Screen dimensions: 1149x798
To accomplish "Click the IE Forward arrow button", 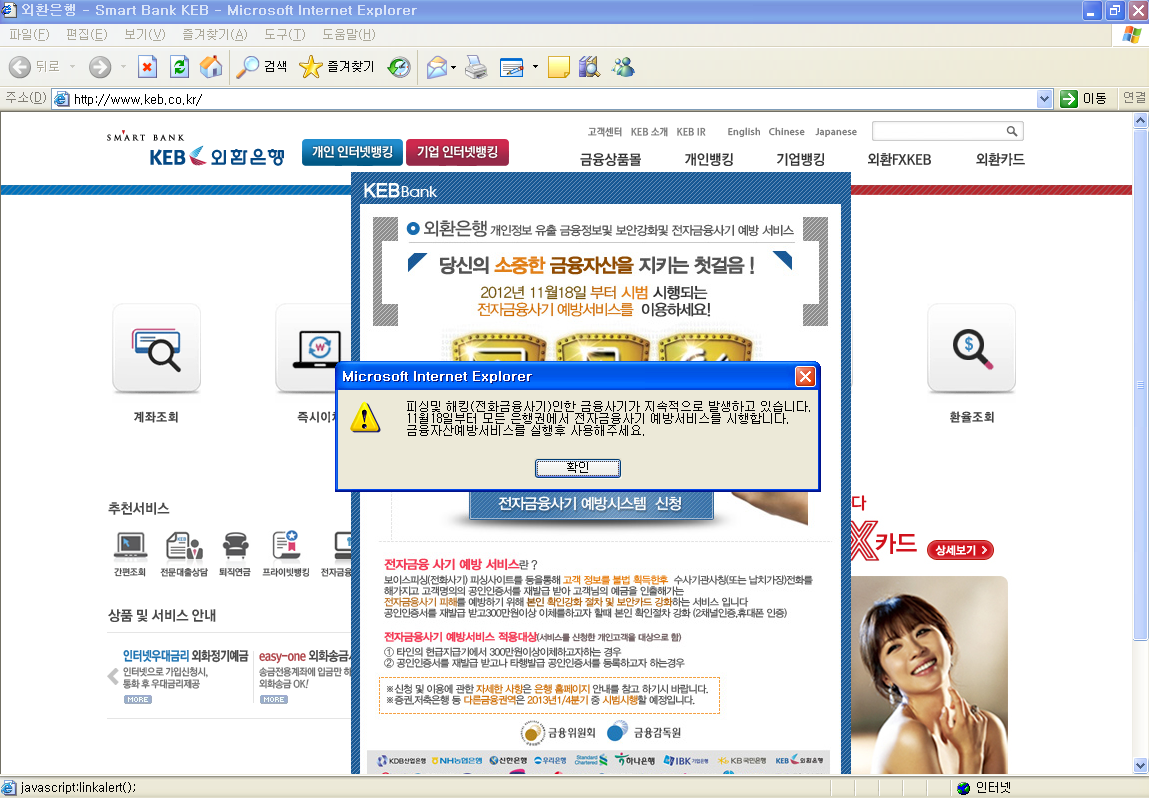I will pyautogui.click(x=100, y=67).
